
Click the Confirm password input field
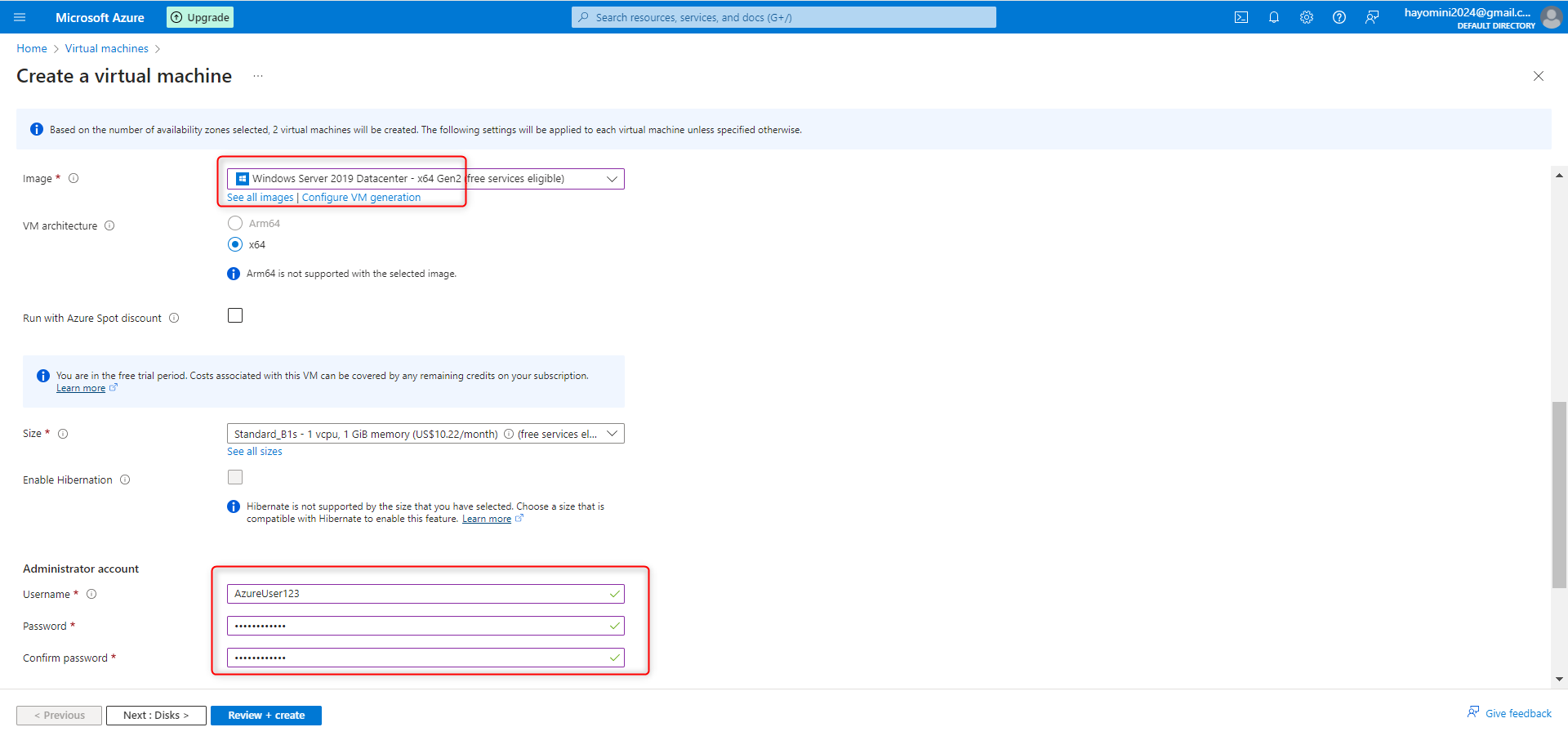[425, 658]
